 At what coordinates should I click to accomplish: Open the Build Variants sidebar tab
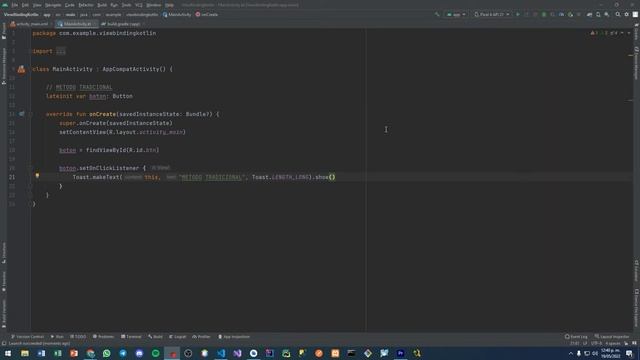[x=4, y=313]
